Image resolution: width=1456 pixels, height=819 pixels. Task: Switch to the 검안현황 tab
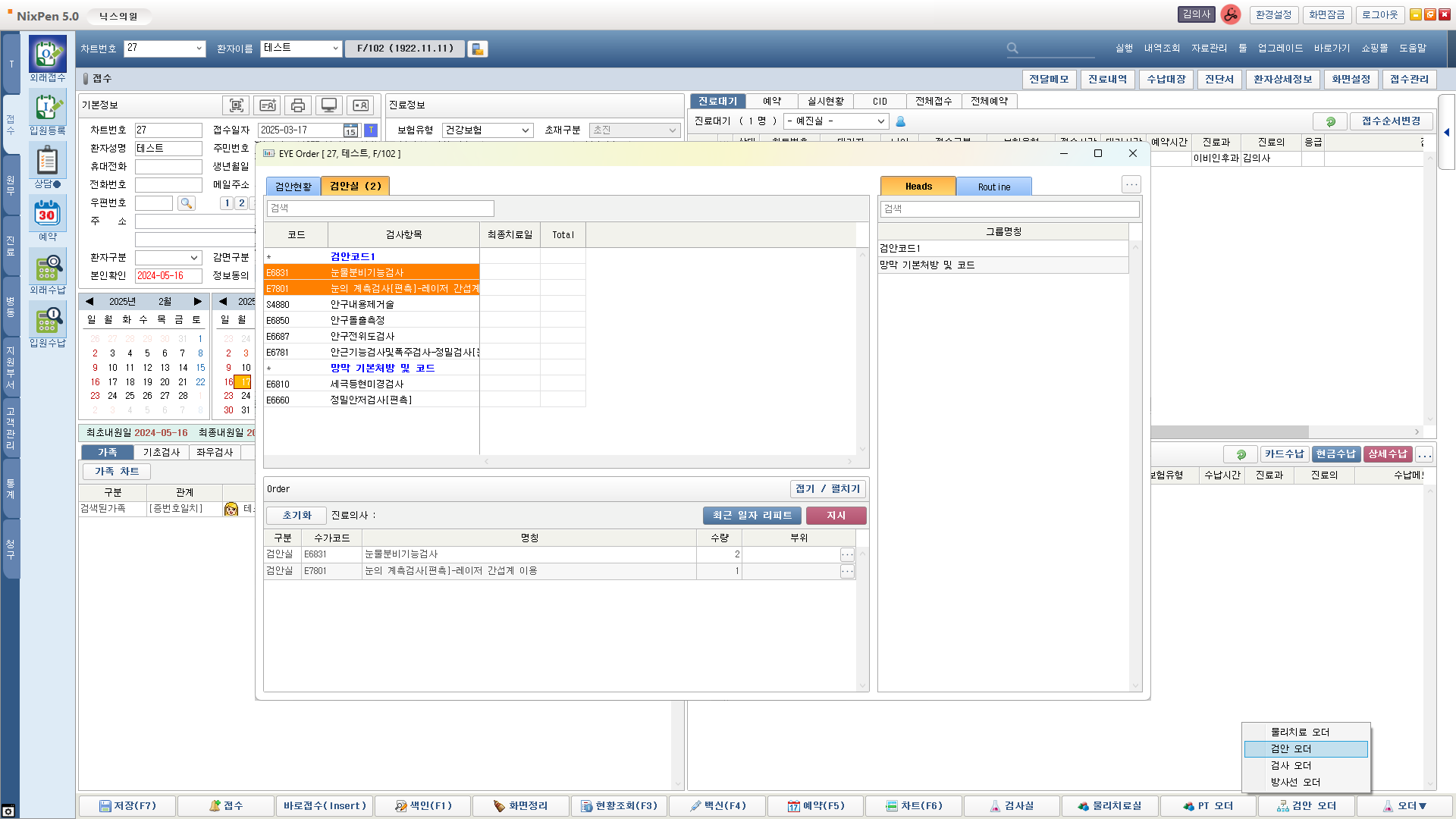(293, 187)
